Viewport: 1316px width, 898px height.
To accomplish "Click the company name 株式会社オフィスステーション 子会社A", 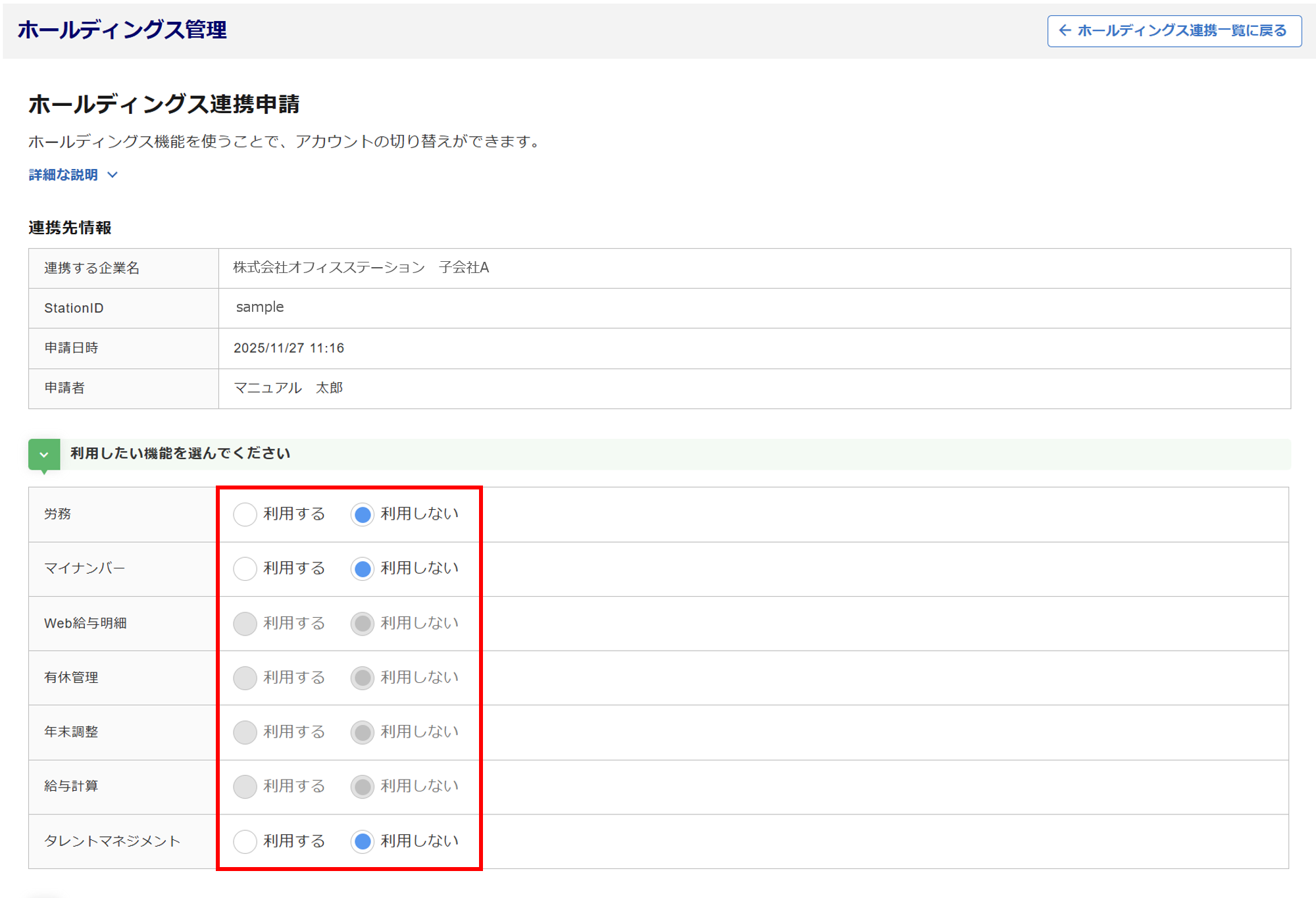I will coord(361,268).
